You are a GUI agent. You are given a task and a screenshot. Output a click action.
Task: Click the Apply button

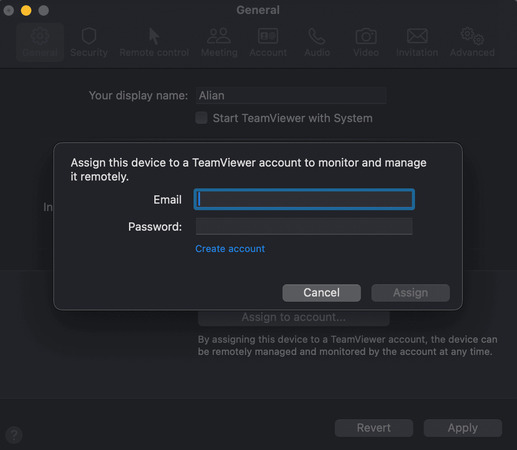(x=463, y=428)
